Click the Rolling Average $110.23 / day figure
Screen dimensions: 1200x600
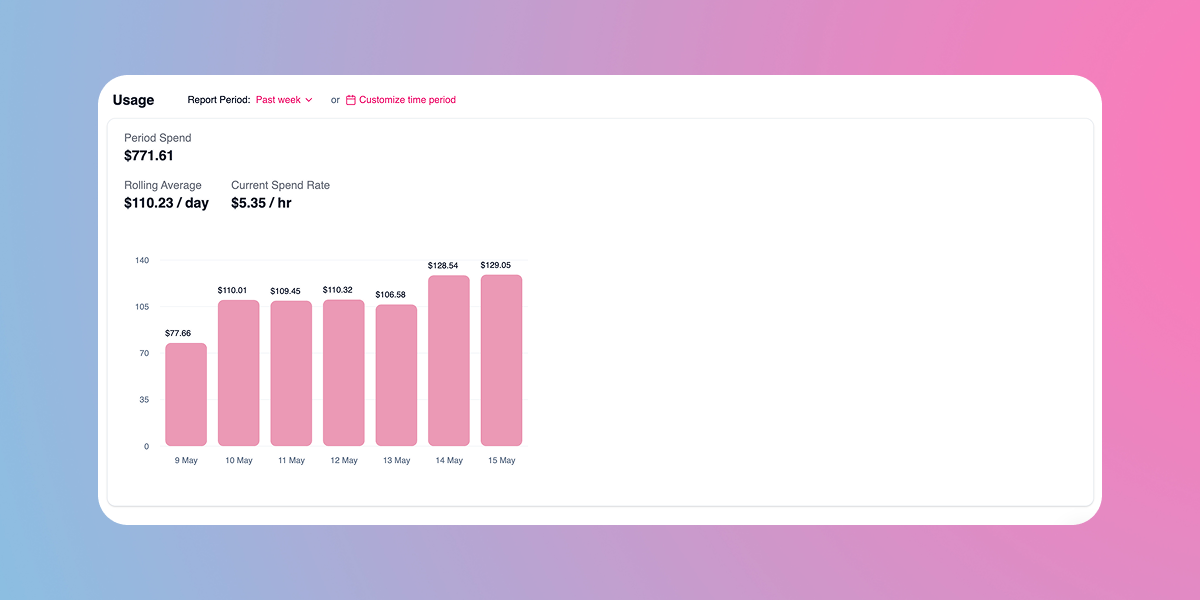tap(166, 203)
